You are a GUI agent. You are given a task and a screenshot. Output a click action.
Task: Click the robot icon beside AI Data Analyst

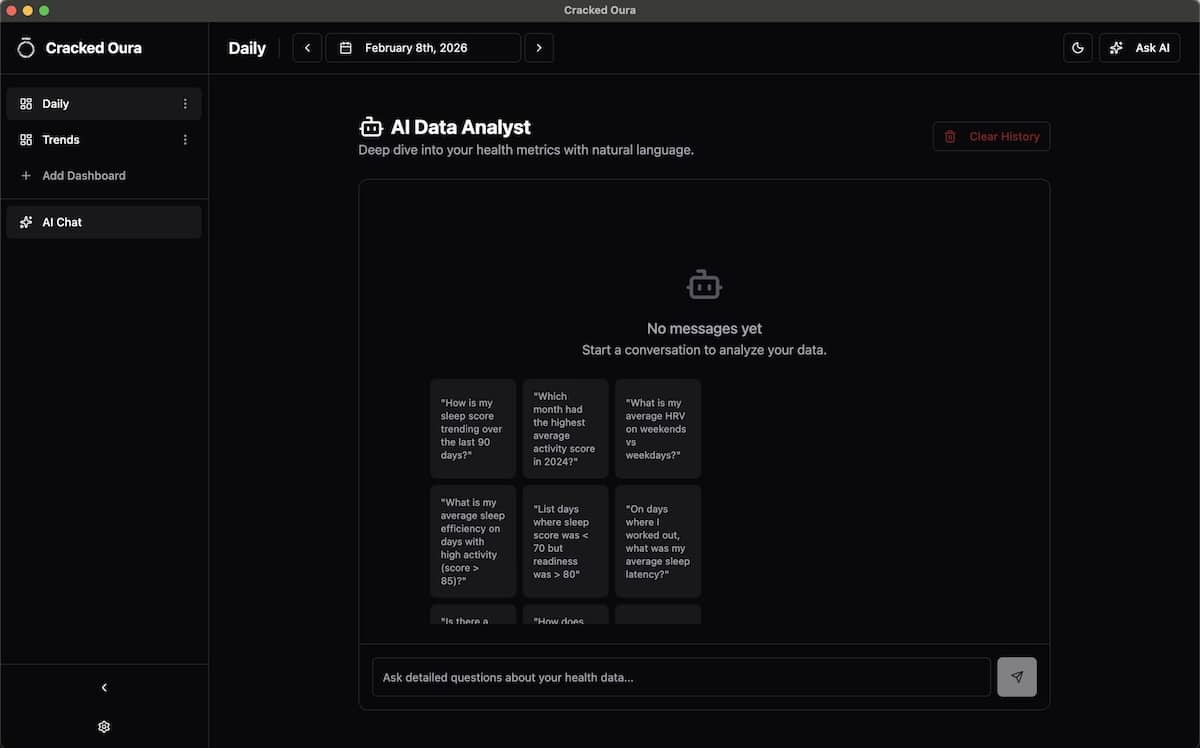pos(371,128)
